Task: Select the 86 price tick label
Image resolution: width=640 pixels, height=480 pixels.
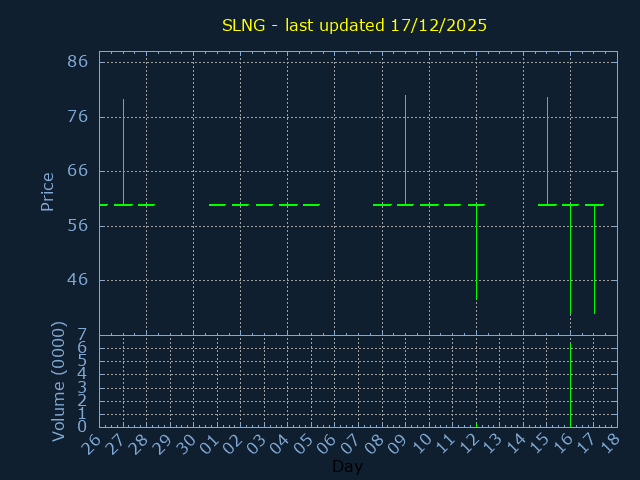Action: (x=77, y=62)
